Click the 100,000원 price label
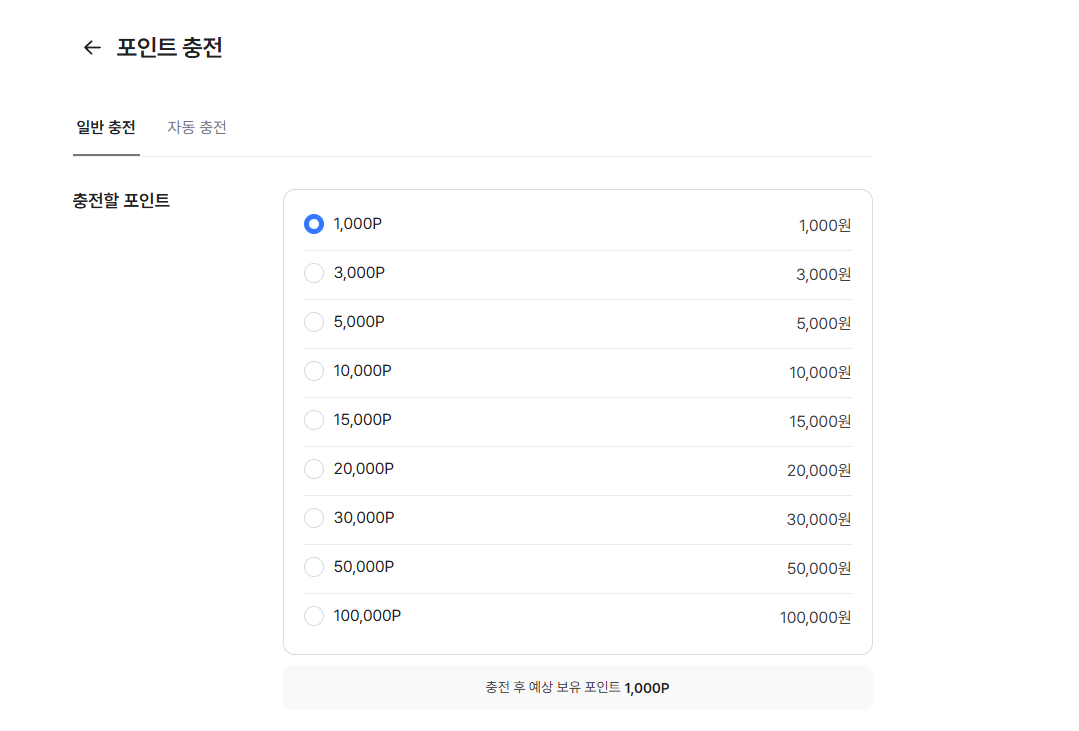 coord(815,617)
